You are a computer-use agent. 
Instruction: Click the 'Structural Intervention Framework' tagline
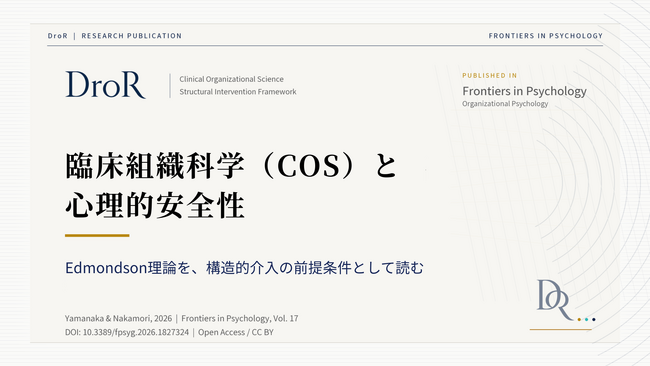[238, 92]
